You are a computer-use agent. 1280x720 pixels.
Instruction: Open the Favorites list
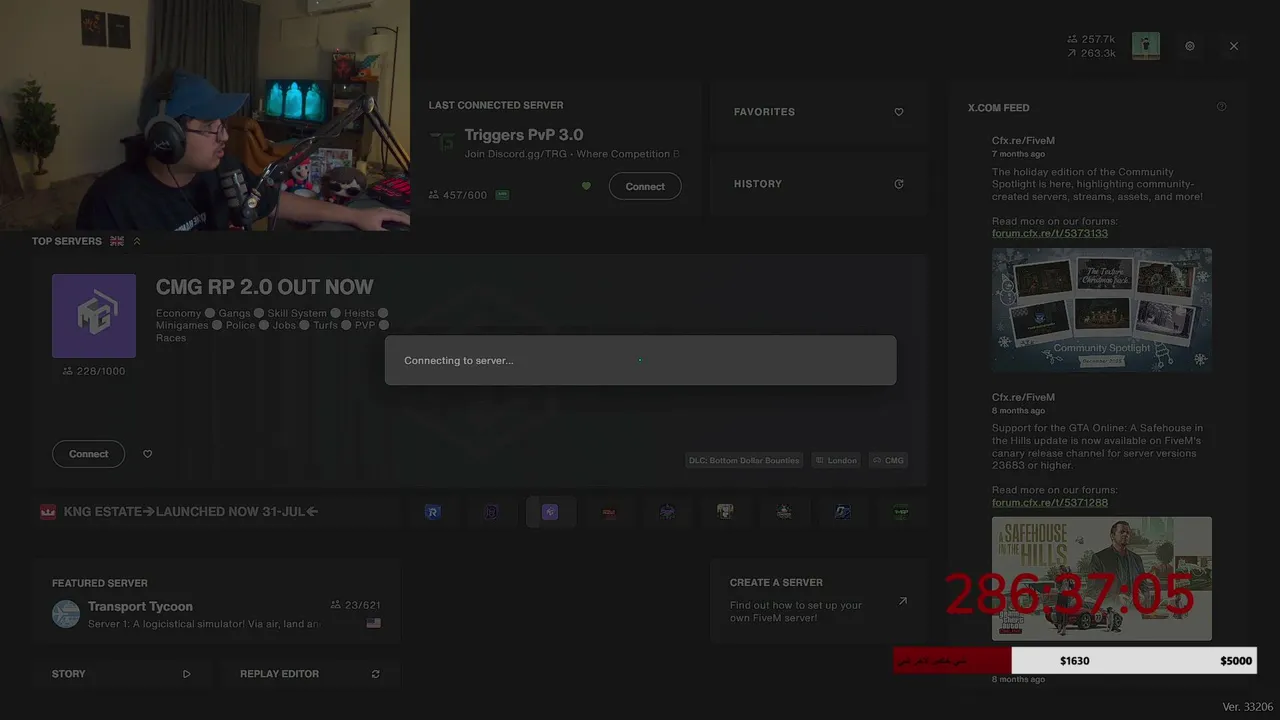818,112
